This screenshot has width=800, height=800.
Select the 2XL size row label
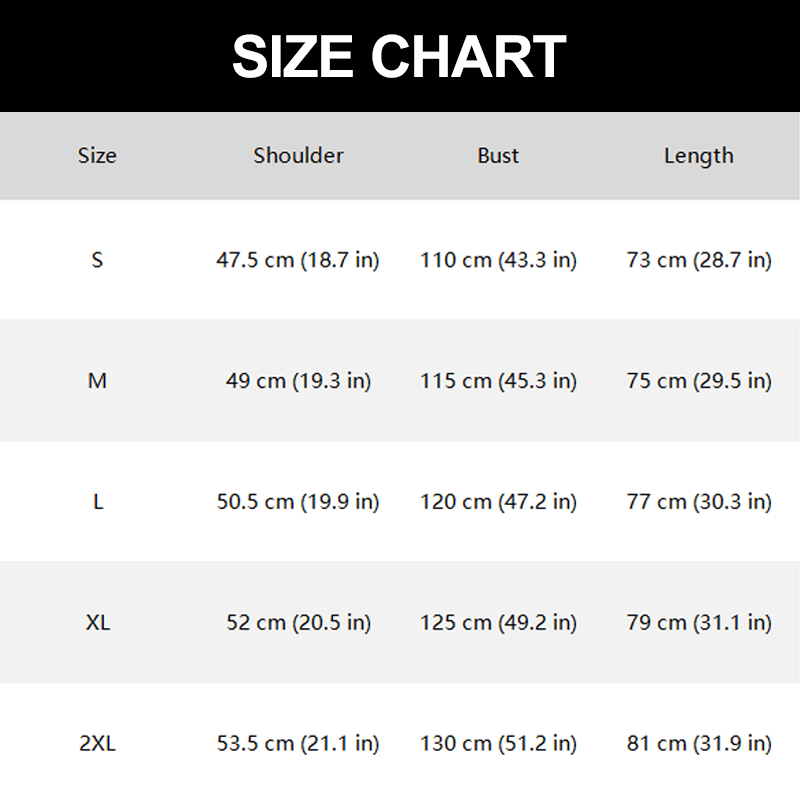click(97, 744)
